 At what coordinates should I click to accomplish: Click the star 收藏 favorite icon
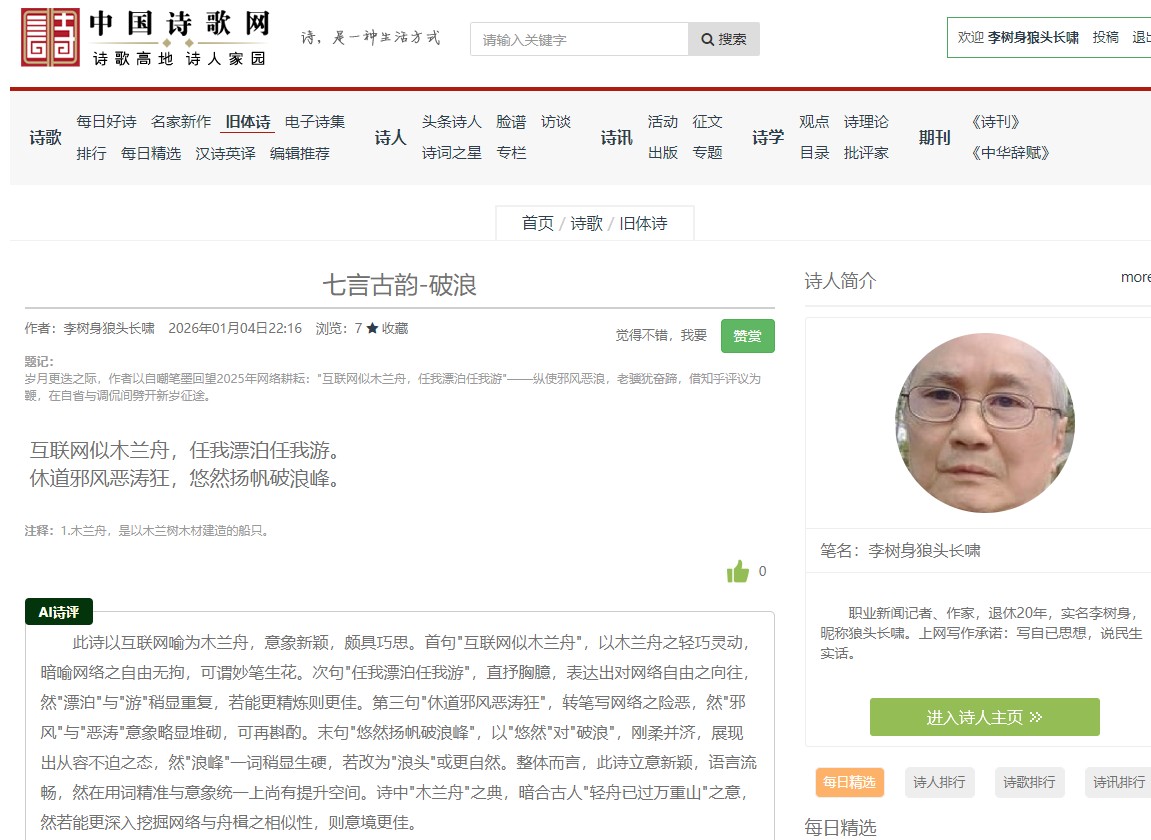372,328
